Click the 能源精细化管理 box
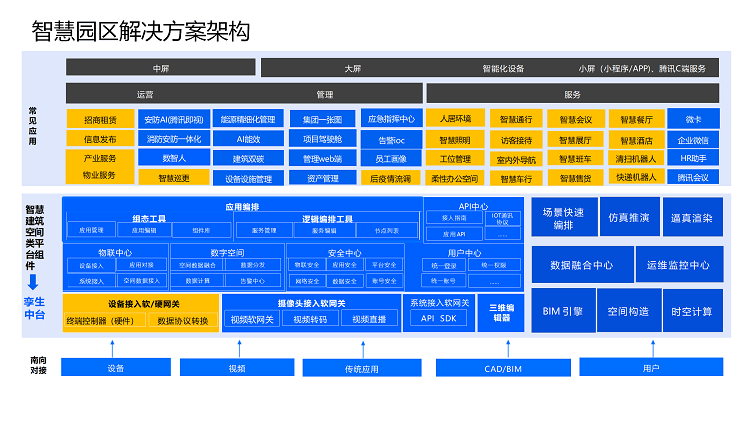 point(248,119)
